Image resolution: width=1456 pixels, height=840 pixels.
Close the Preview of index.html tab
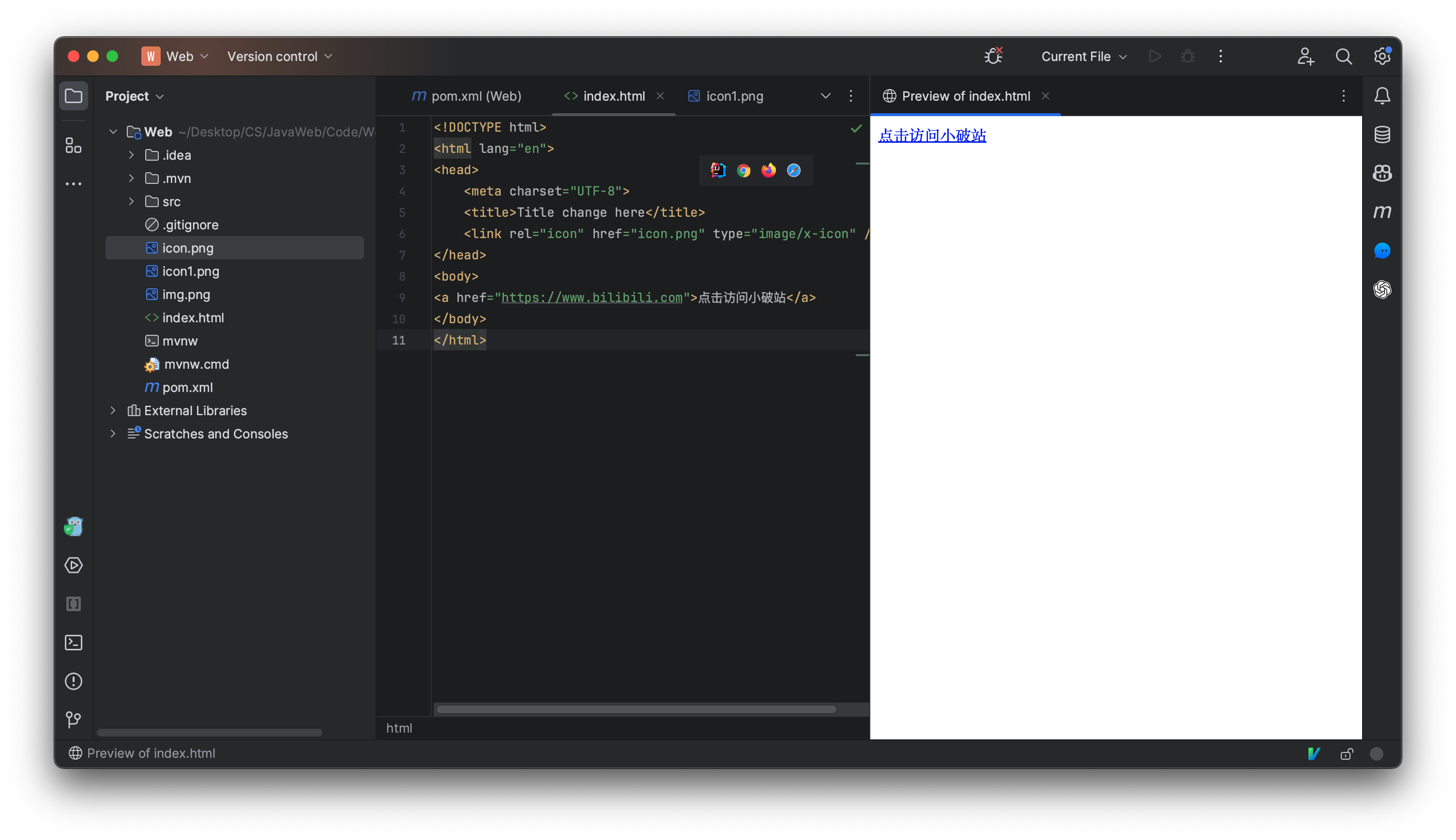click(1045, 96)
